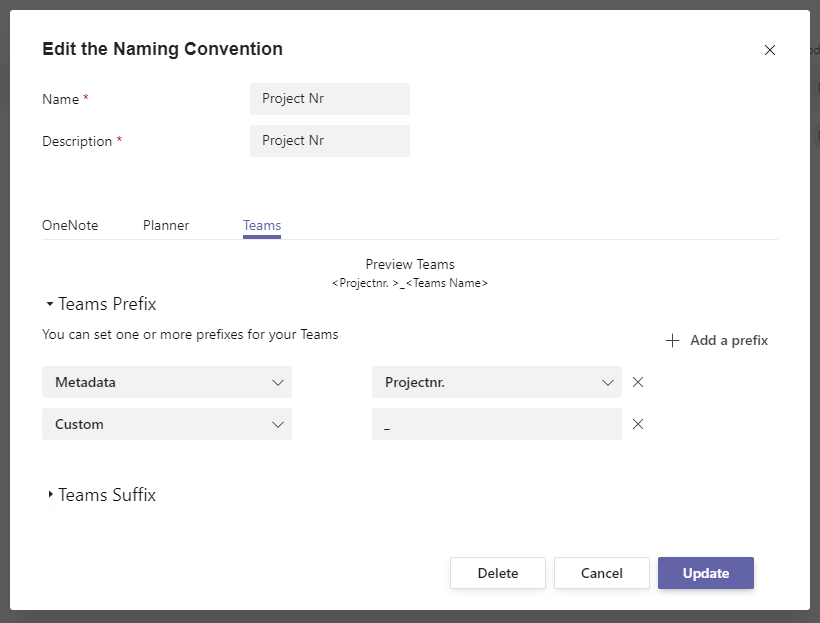This screenshot has height=623, width=820.
Task: Click the 'You can set one or more prefixes' text
Action: (x=190, y=335)
